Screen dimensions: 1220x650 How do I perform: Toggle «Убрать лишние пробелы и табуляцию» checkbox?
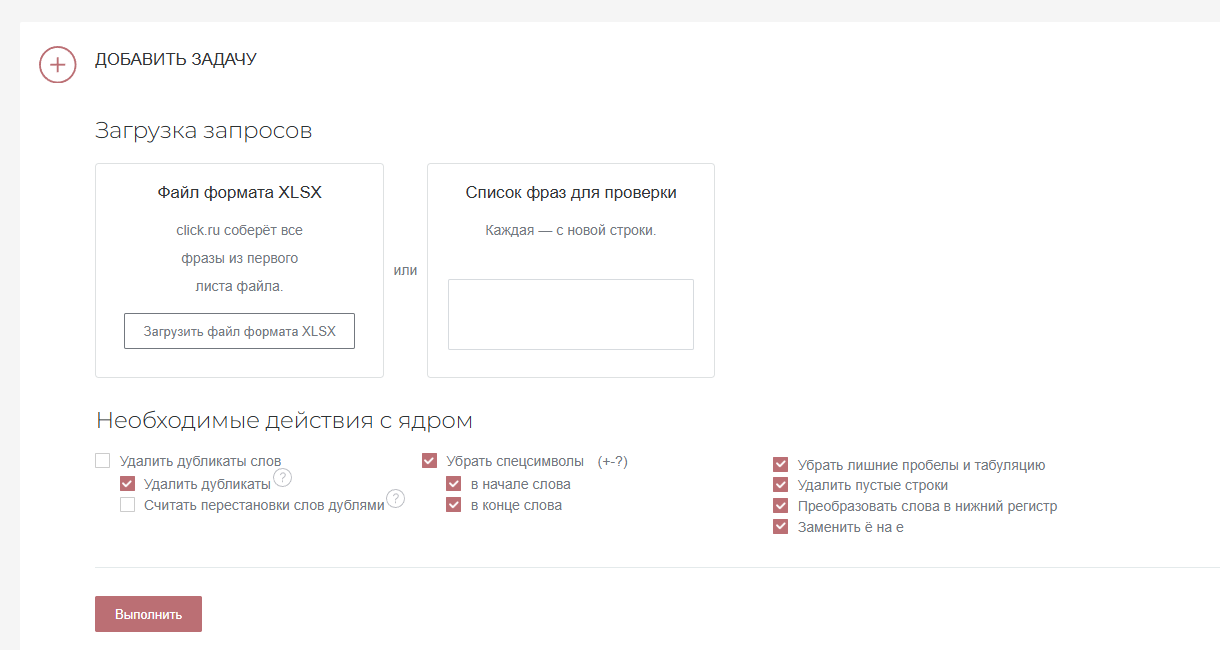tap(781, 464)
